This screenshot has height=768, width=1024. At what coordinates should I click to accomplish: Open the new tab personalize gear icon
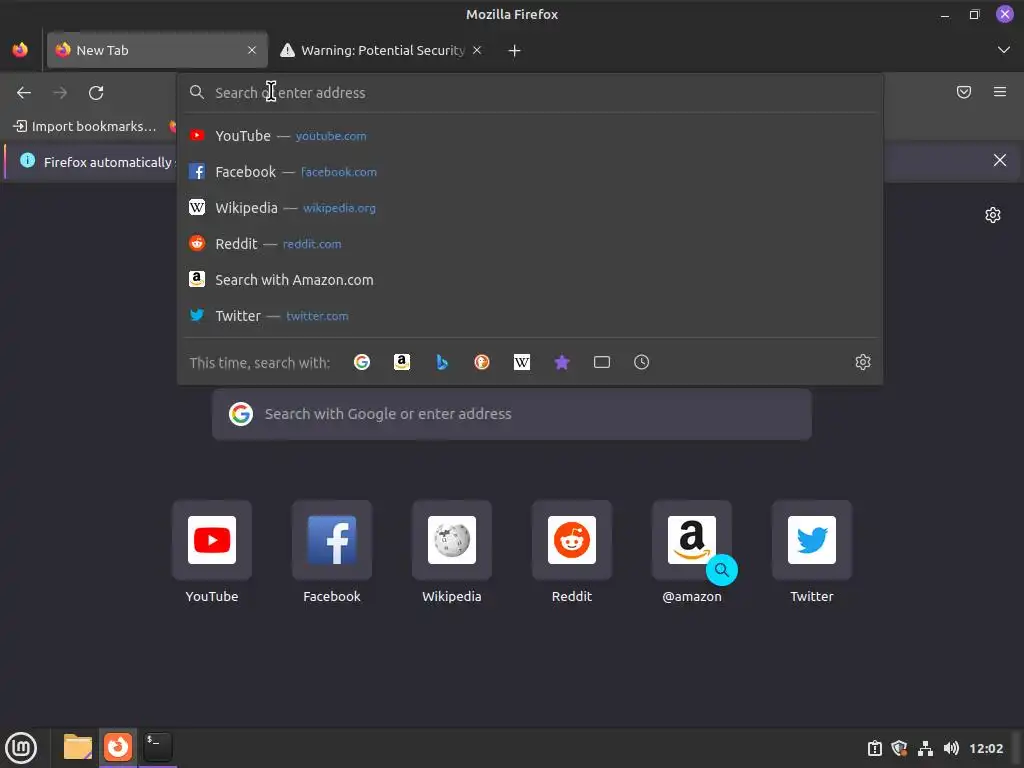click(x=993, y=215)
